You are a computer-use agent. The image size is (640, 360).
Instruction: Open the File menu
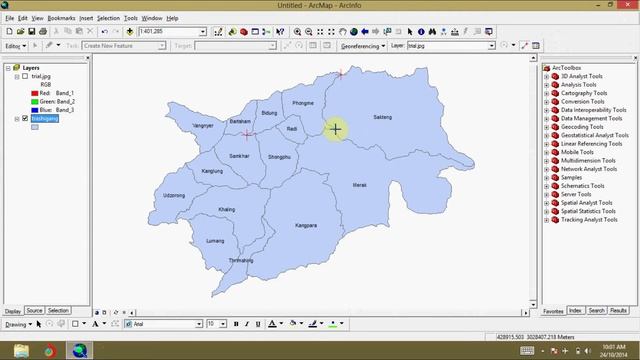(x=9, y=18)
